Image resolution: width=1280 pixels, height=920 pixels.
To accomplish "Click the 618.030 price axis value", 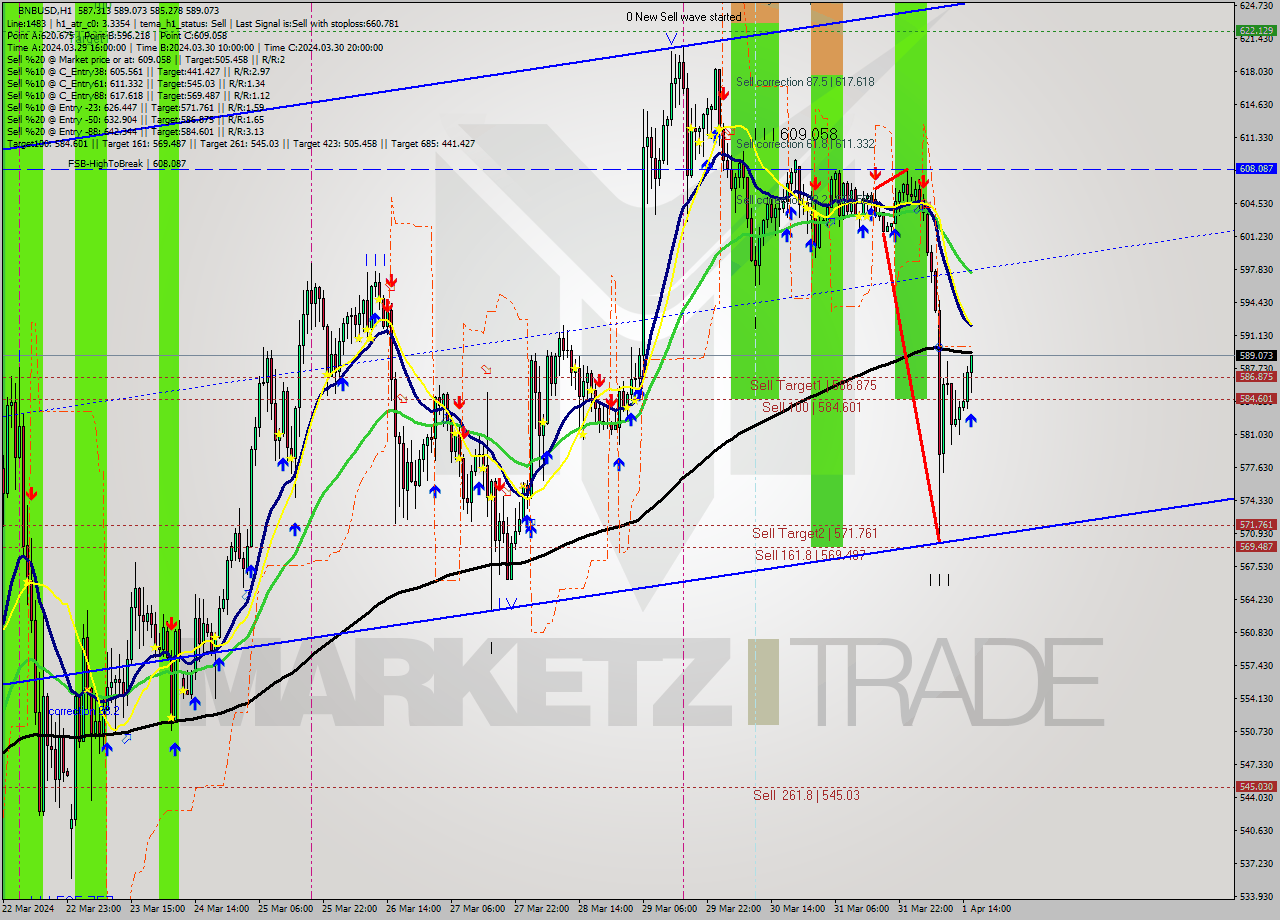I will coord(1256,72).
